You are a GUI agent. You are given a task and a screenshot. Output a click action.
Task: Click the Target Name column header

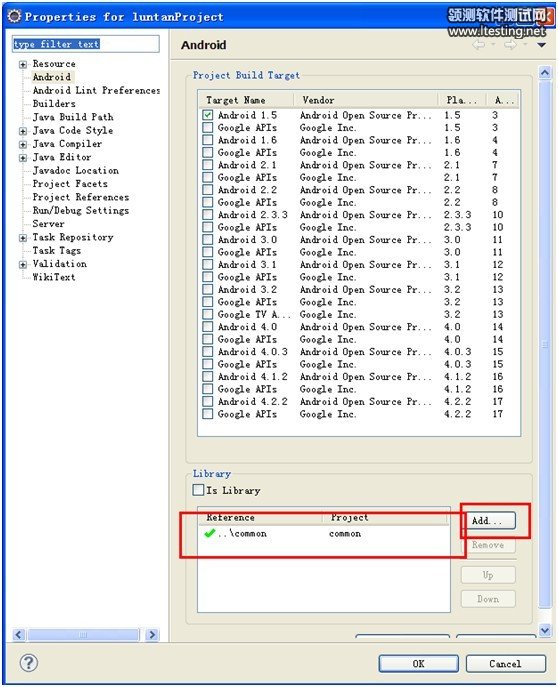click(246, 100)
